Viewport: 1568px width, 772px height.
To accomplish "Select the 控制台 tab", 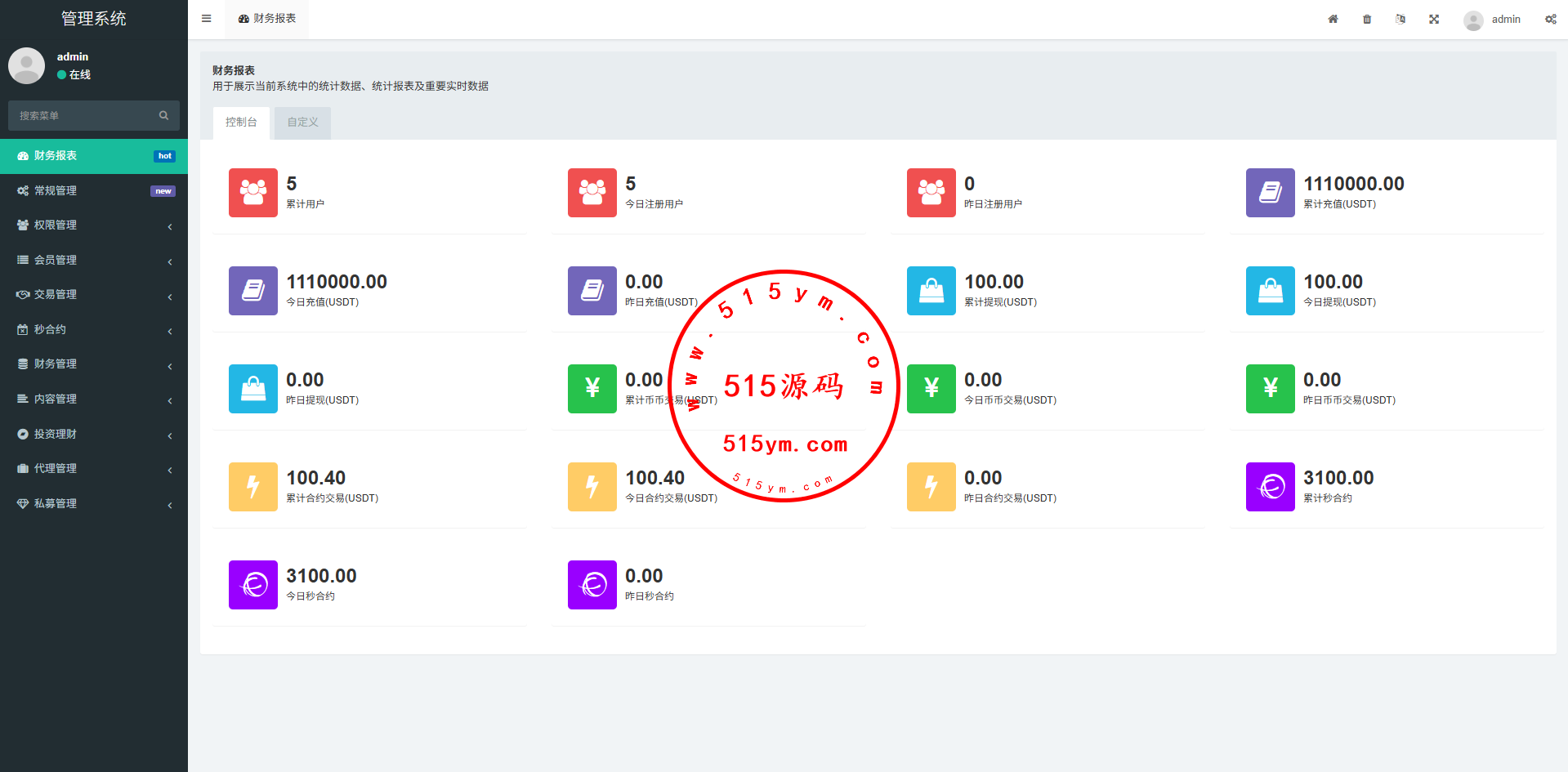I will [241, 123].
